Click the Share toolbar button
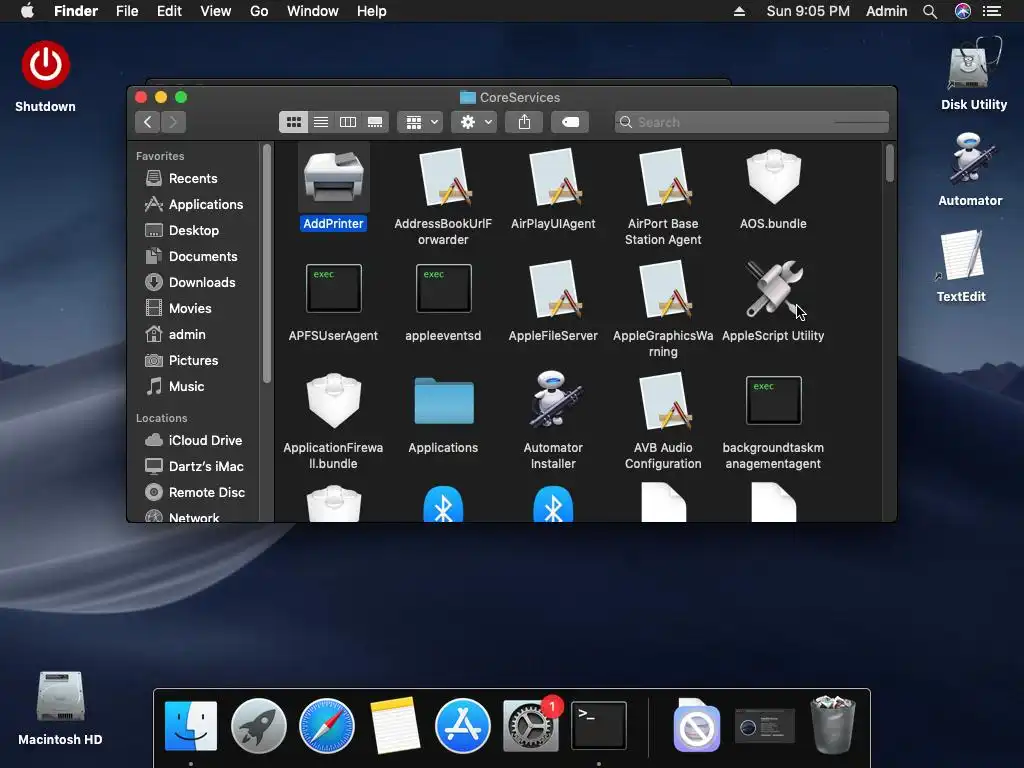The width and height of the screenshot is (1024, 768). point(524,122)
